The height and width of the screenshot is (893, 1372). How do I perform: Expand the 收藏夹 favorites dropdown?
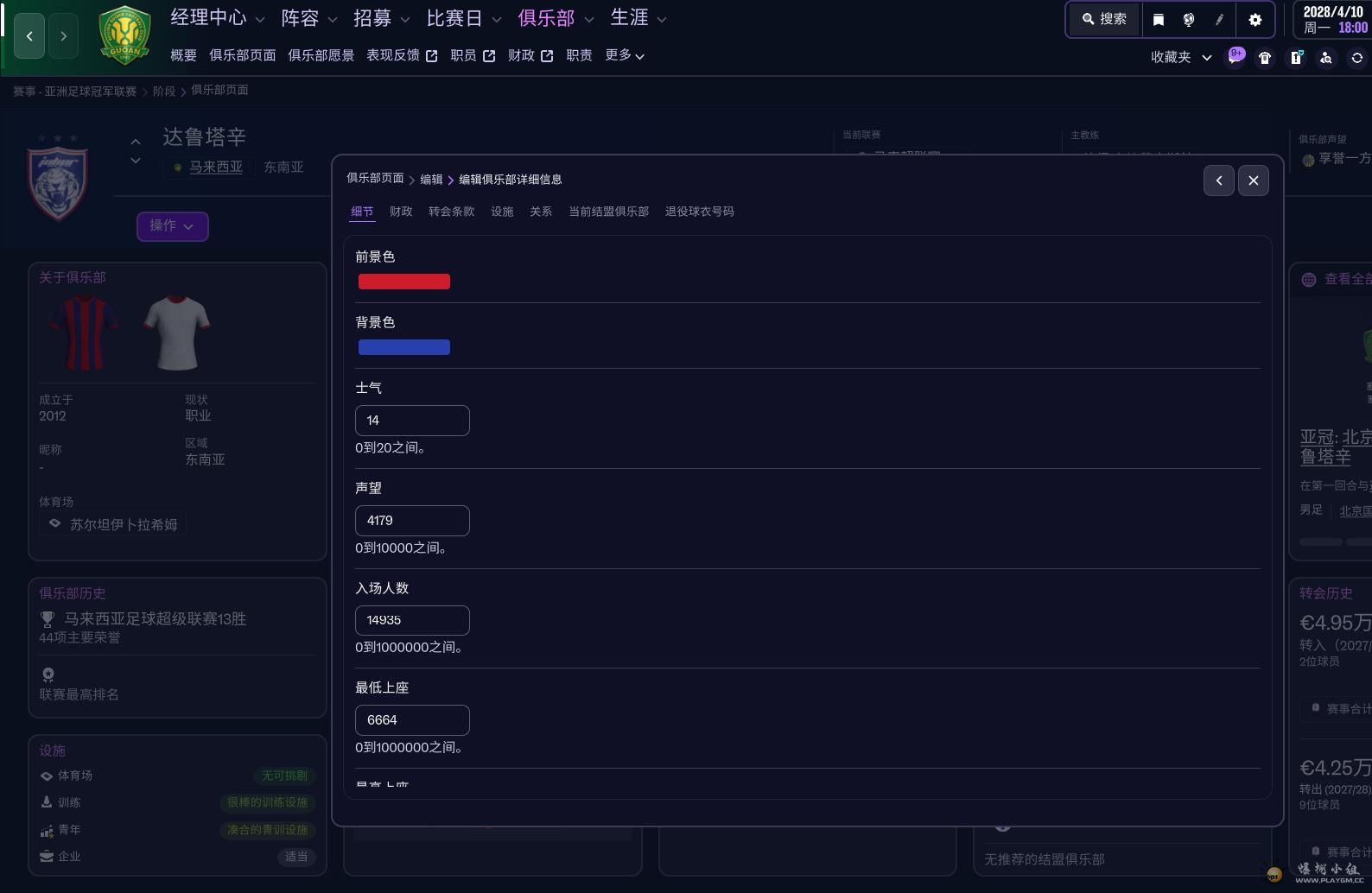[1181, 57]
